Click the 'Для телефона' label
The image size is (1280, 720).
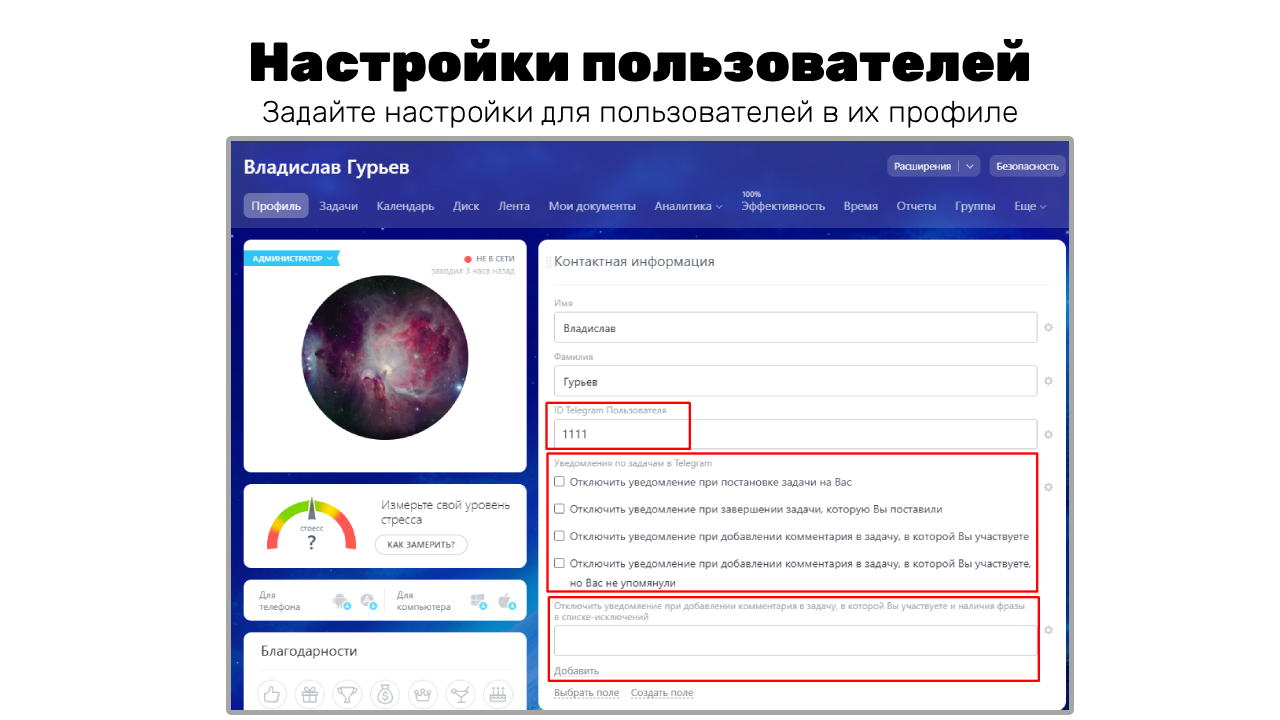pyautogui.click(x=279, y=601)
